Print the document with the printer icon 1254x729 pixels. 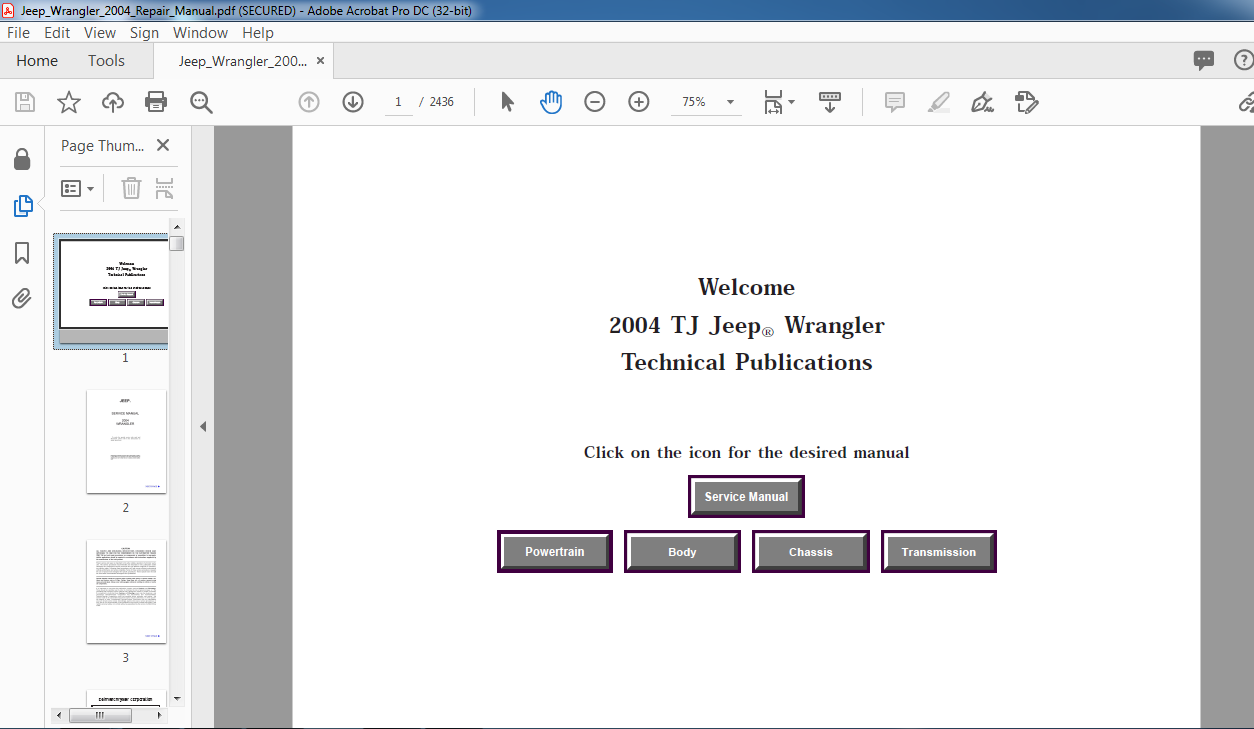point(156,102)
